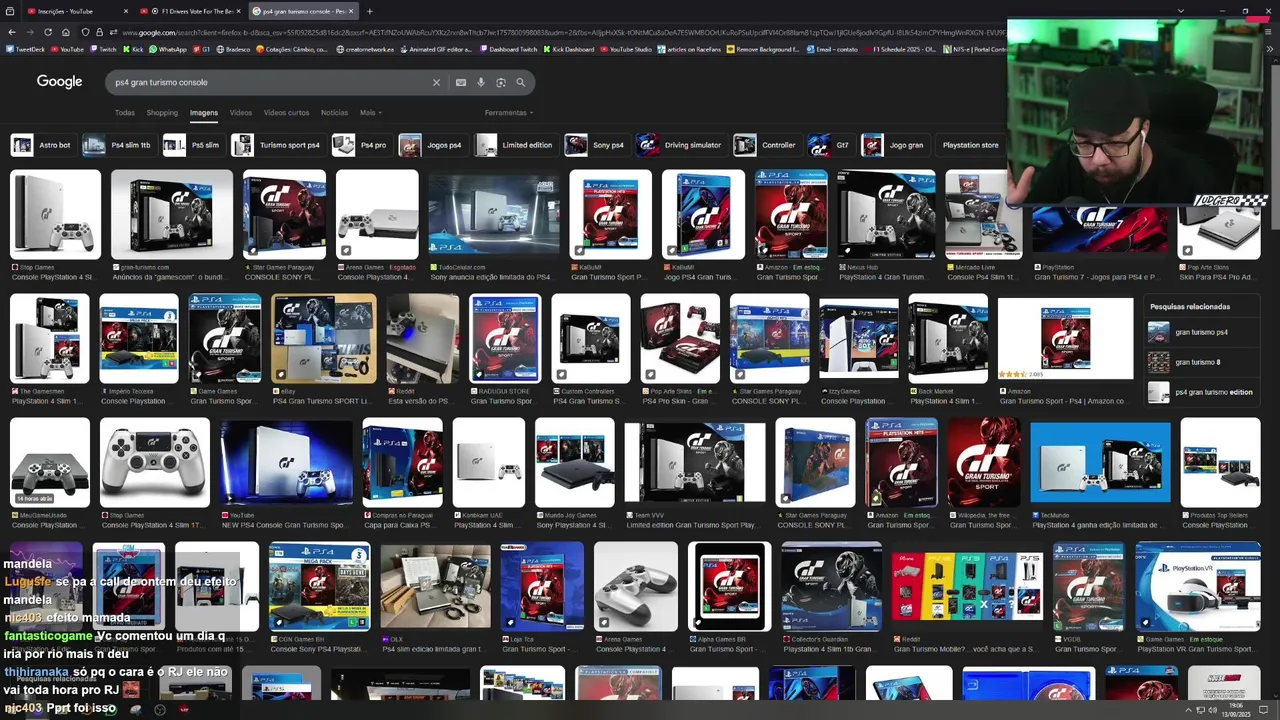Open the Kick Dashboard bookmark
Viewport: 1280px width, 720px height.
(x=568, y=49)
